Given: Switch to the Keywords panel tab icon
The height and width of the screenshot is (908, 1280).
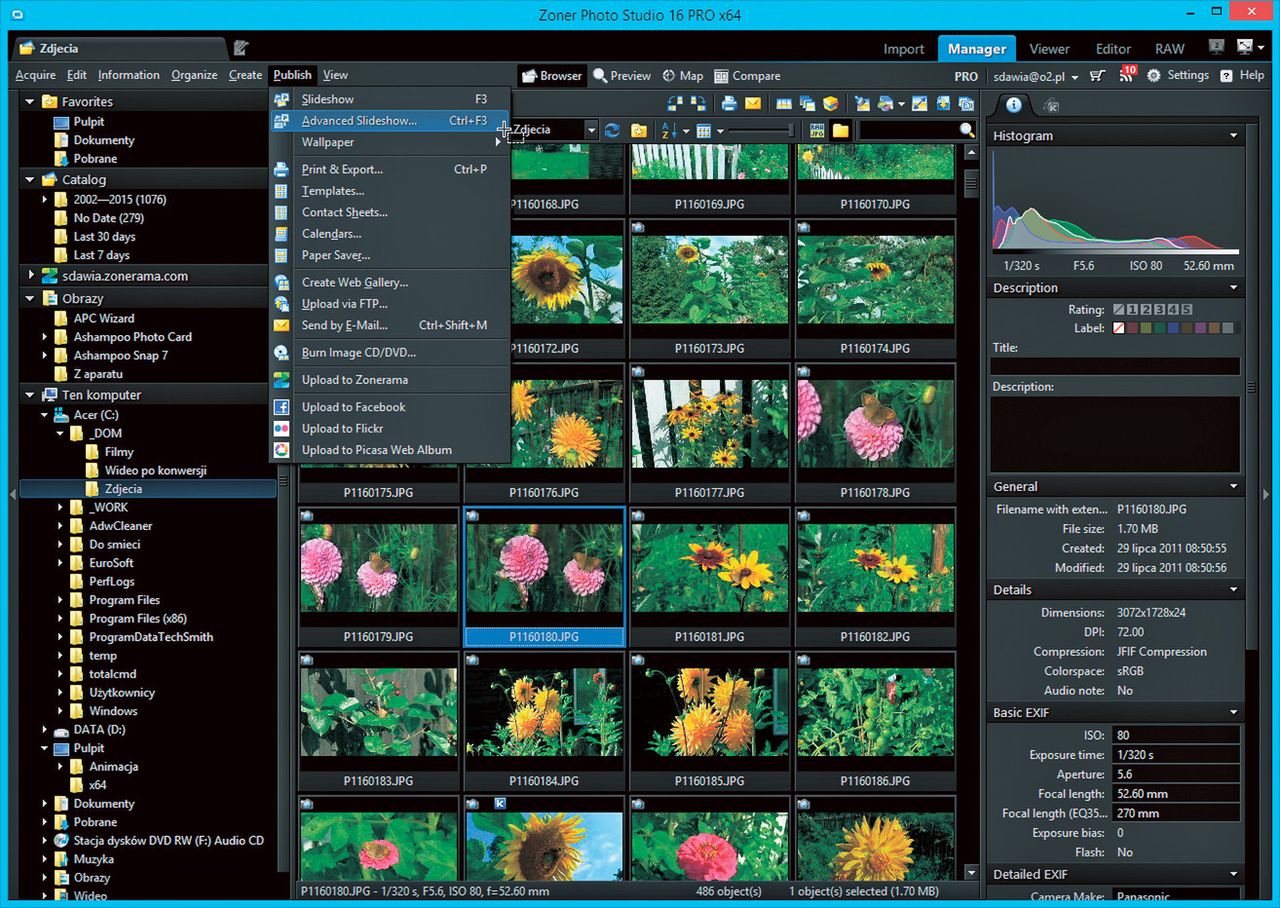Looking at the screenshot, I should tap(1050, 104).
